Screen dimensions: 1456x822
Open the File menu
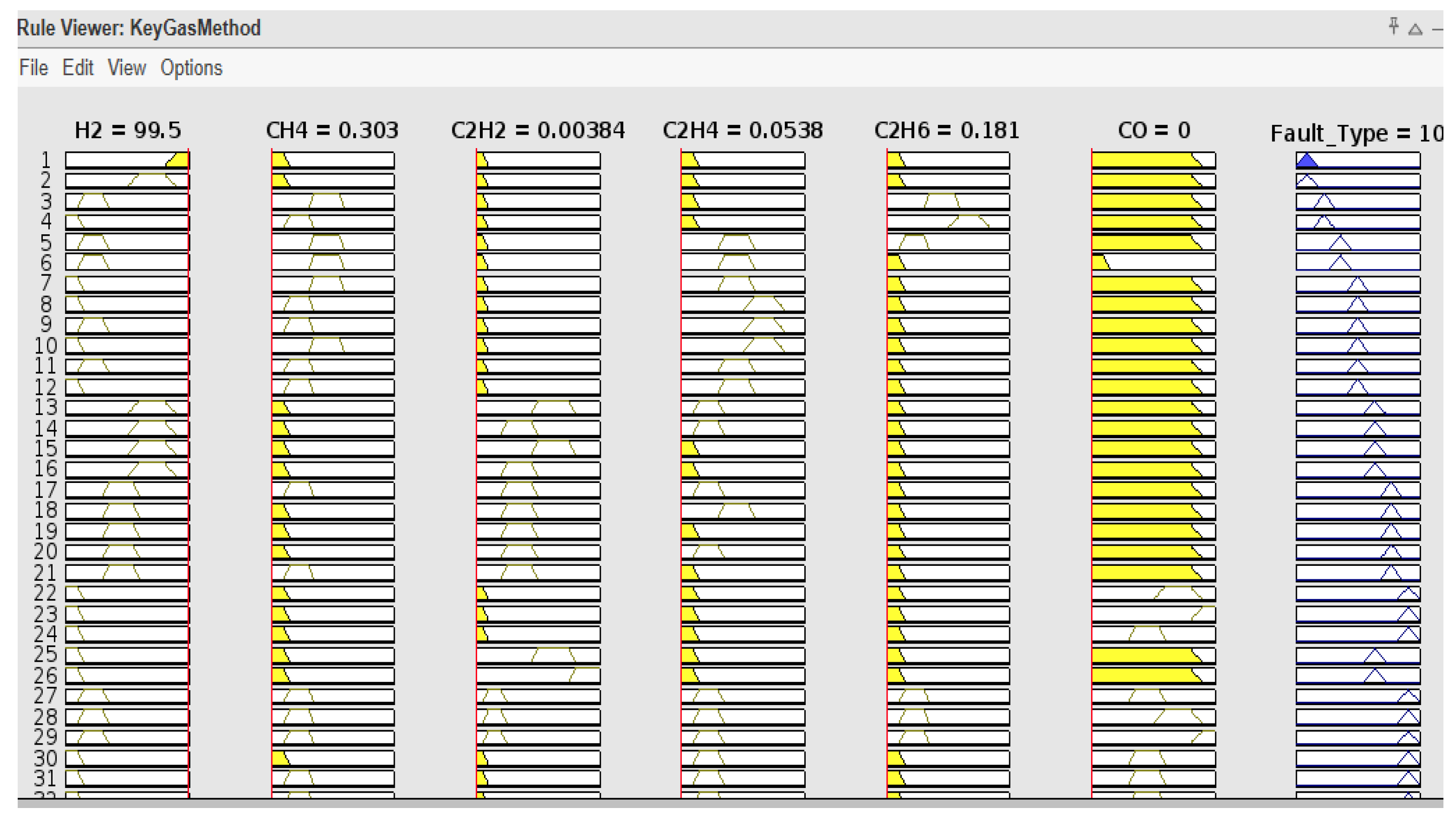point(34,68)
